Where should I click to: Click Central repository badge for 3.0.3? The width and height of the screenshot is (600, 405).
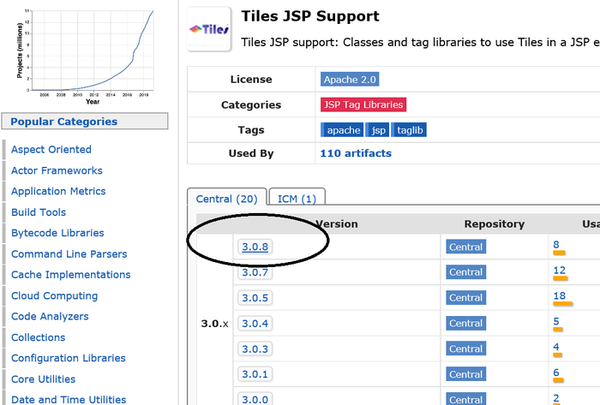[466, 349]
